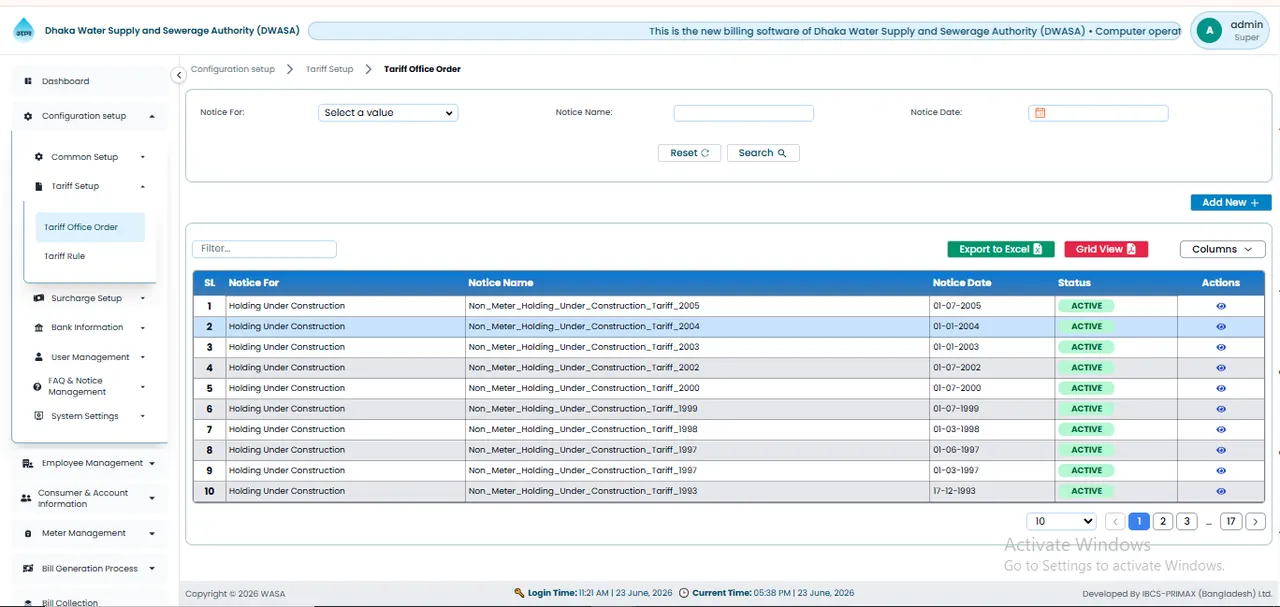This screenshot has width=1280, height=607.
Task: View row 1 details via eye icon
Action: click(x=1221, y=306)
